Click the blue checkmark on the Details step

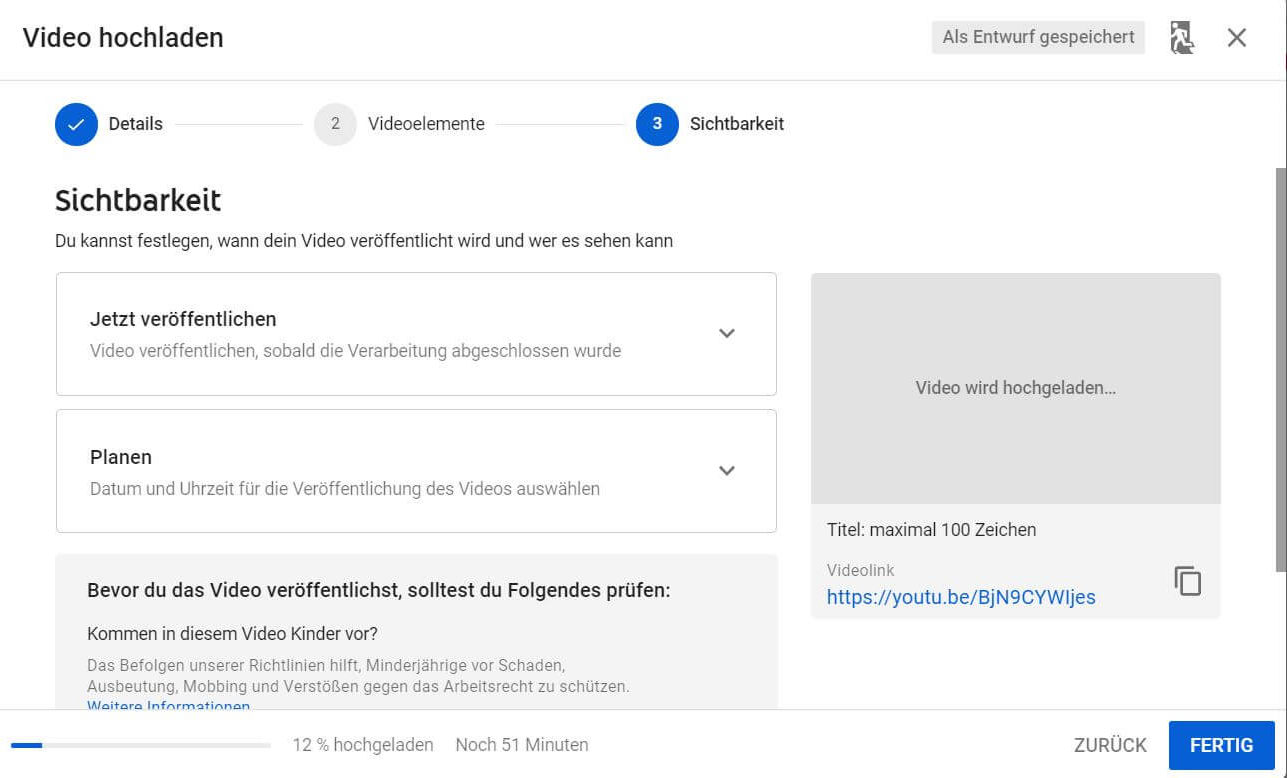[x=75, y=124]
